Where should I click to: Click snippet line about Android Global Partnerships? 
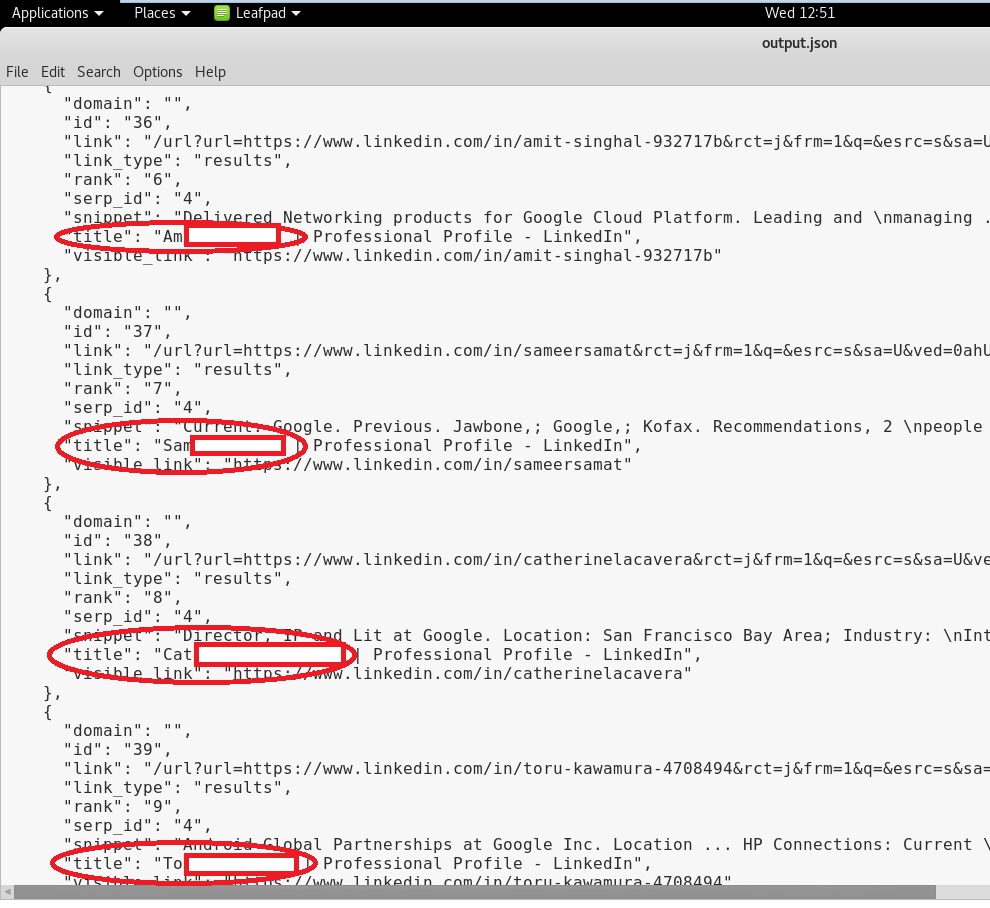527,844
